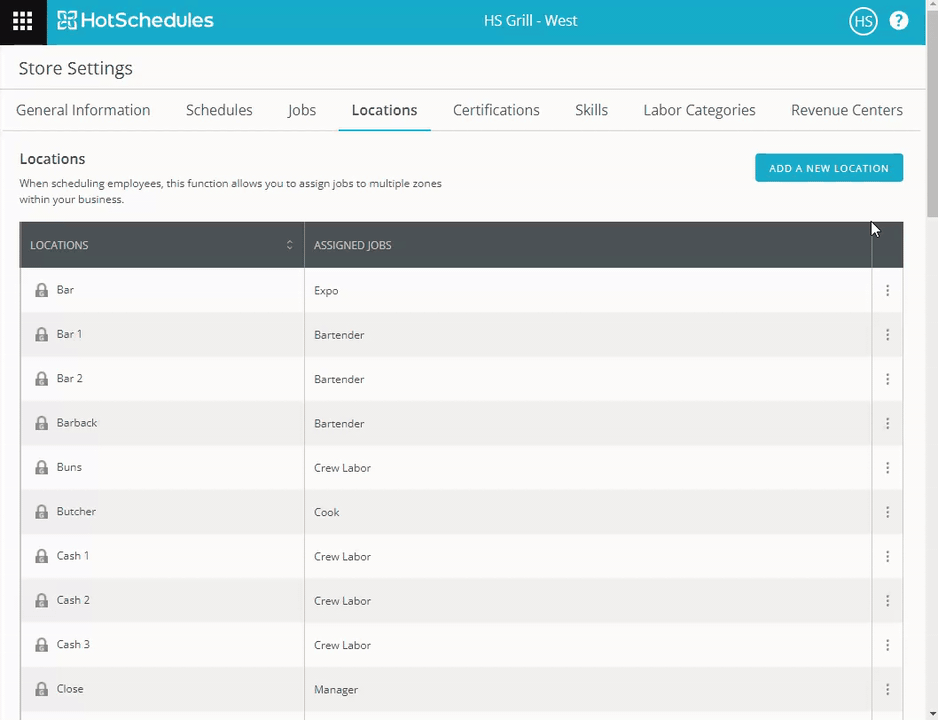Click the lock icon beside Cash 3
The image size is (938, 720).
[x=41, y=645]
